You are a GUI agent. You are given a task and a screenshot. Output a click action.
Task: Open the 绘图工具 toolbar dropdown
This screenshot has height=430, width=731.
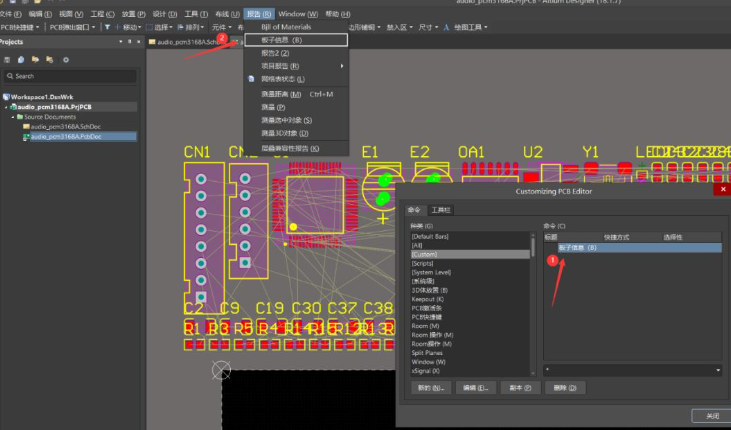click(x=471, y=28)
